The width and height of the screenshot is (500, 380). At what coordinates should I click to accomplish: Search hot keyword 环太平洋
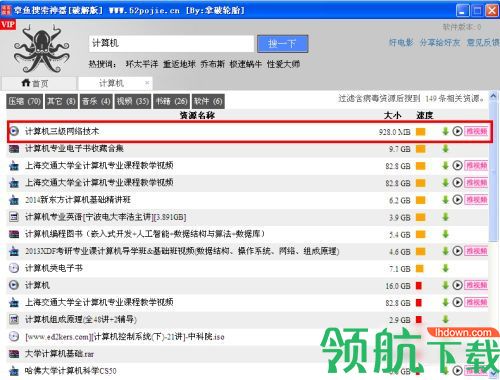(142, 64)
